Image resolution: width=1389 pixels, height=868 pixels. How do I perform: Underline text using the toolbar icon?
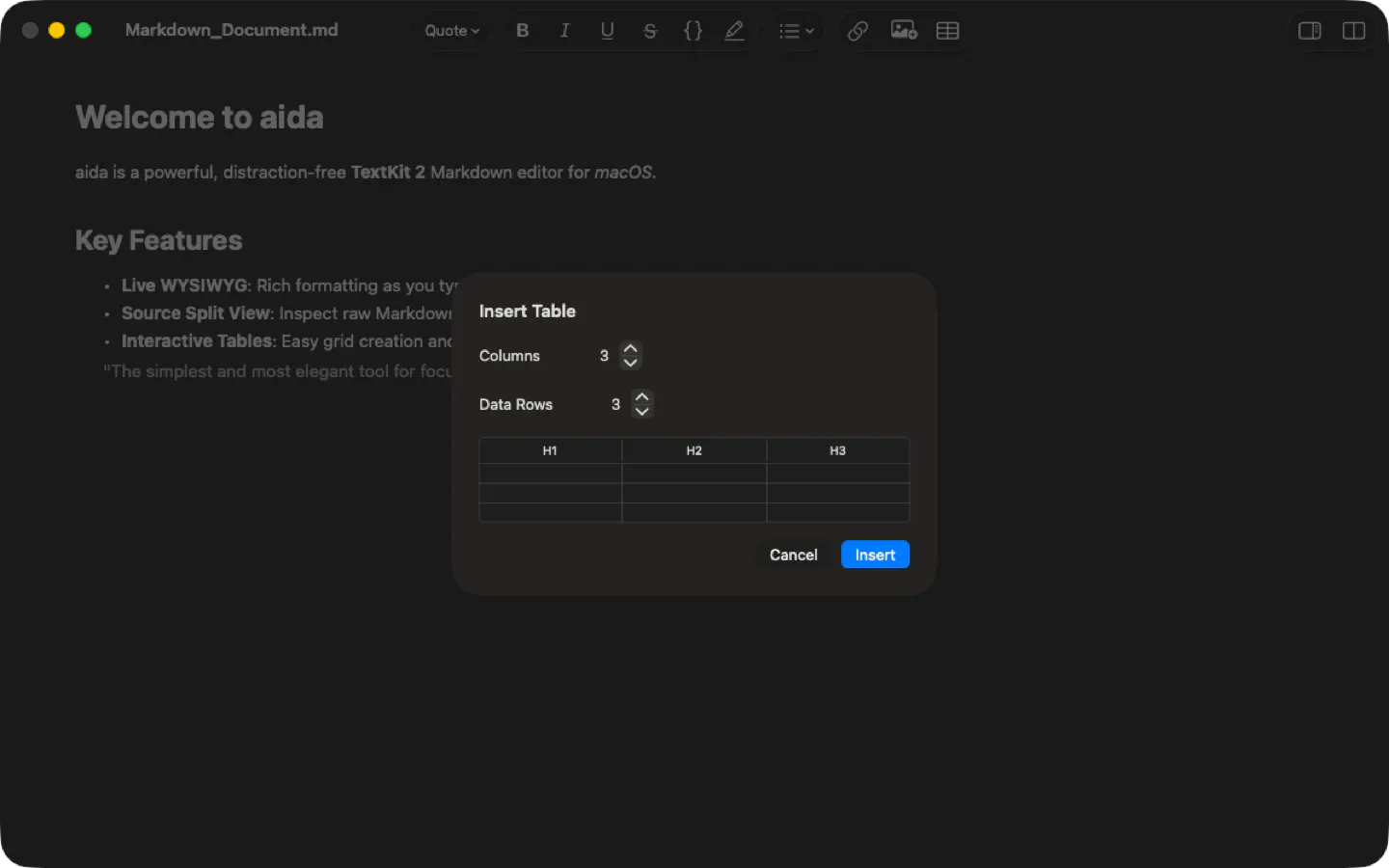(x=608, y=31)
